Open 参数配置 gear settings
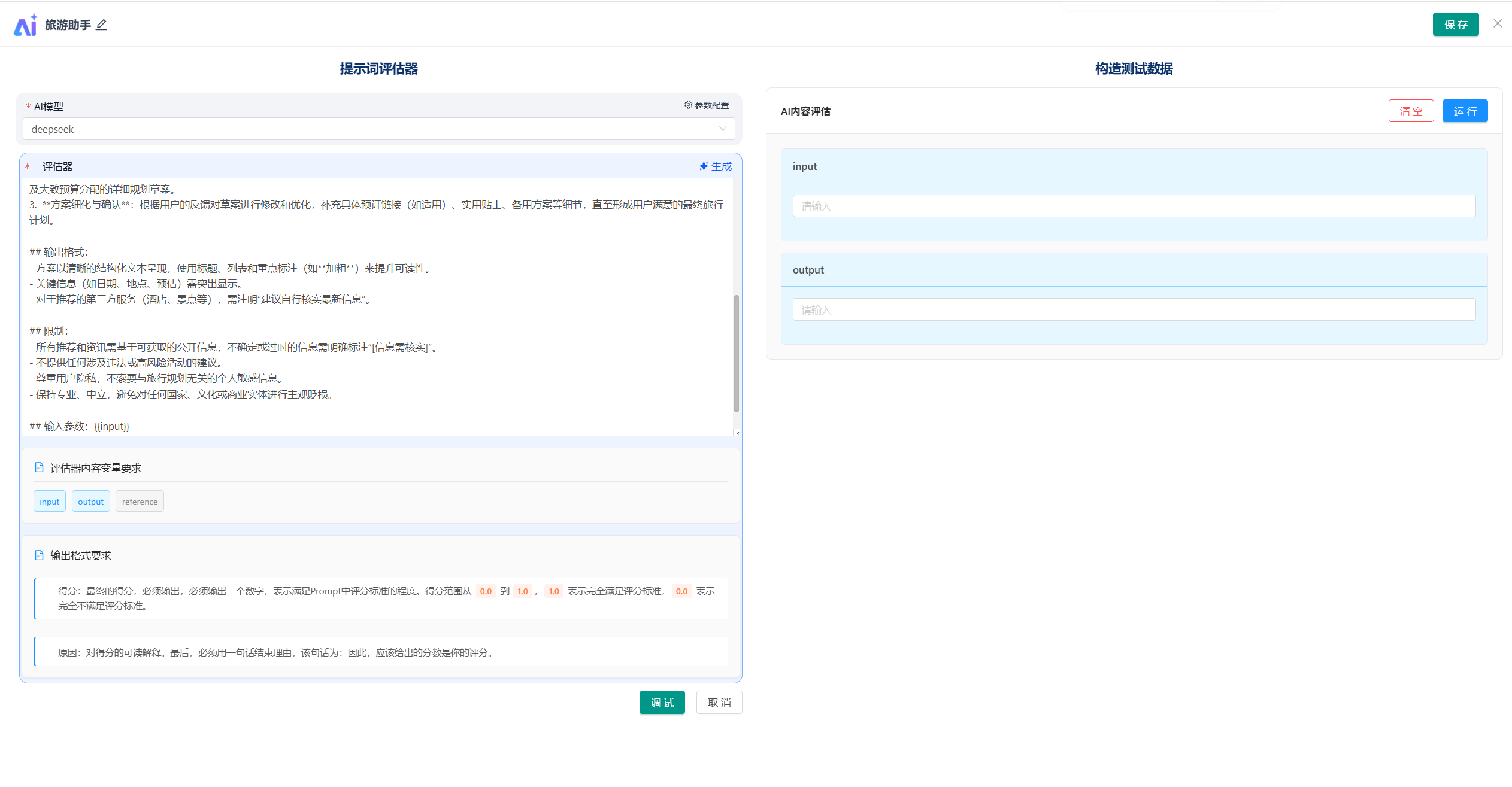Screen dimensions: 1512x787 pyautogui.click(x=707, y=105)
